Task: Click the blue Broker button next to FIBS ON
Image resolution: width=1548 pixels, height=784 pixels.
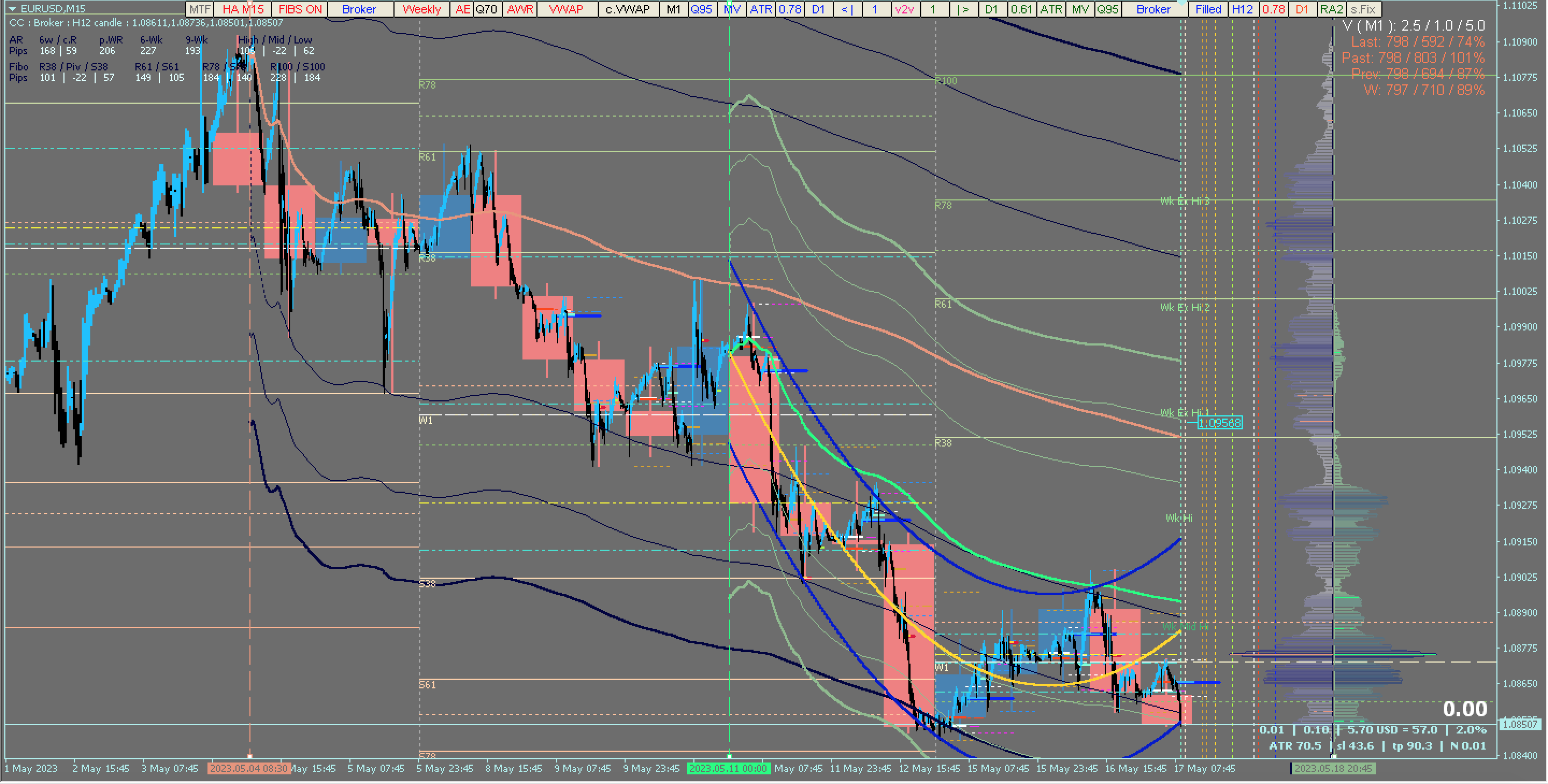Action: pos(359,9)
